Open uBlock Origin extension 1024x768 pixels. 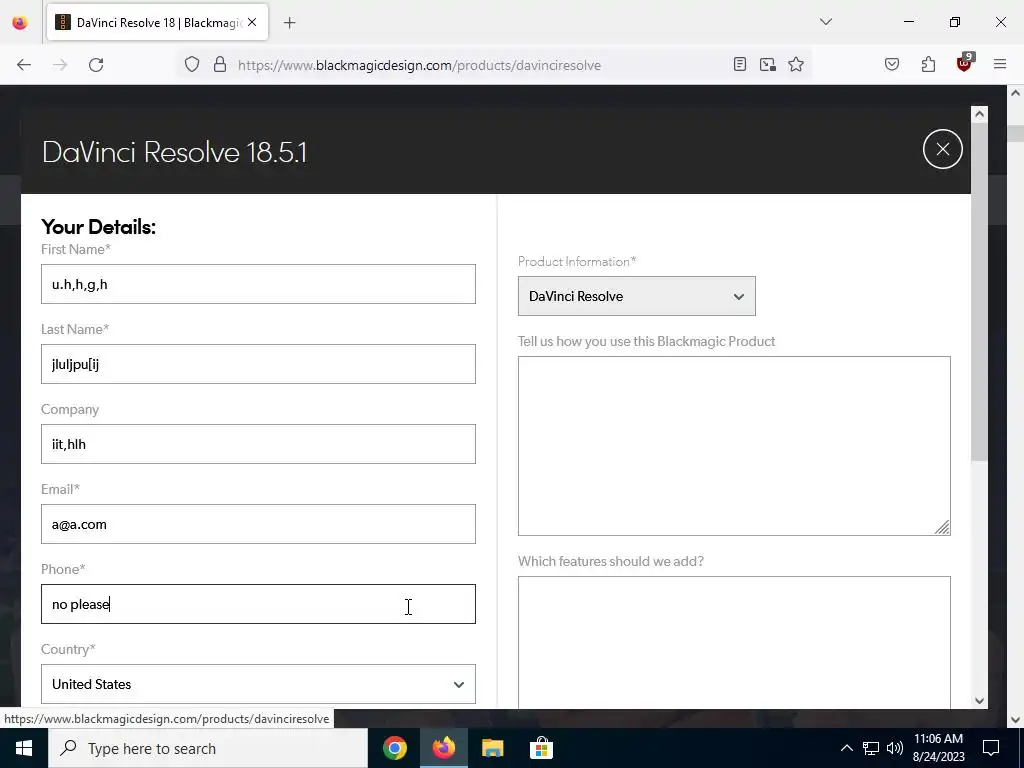click(x=965, y=63)
